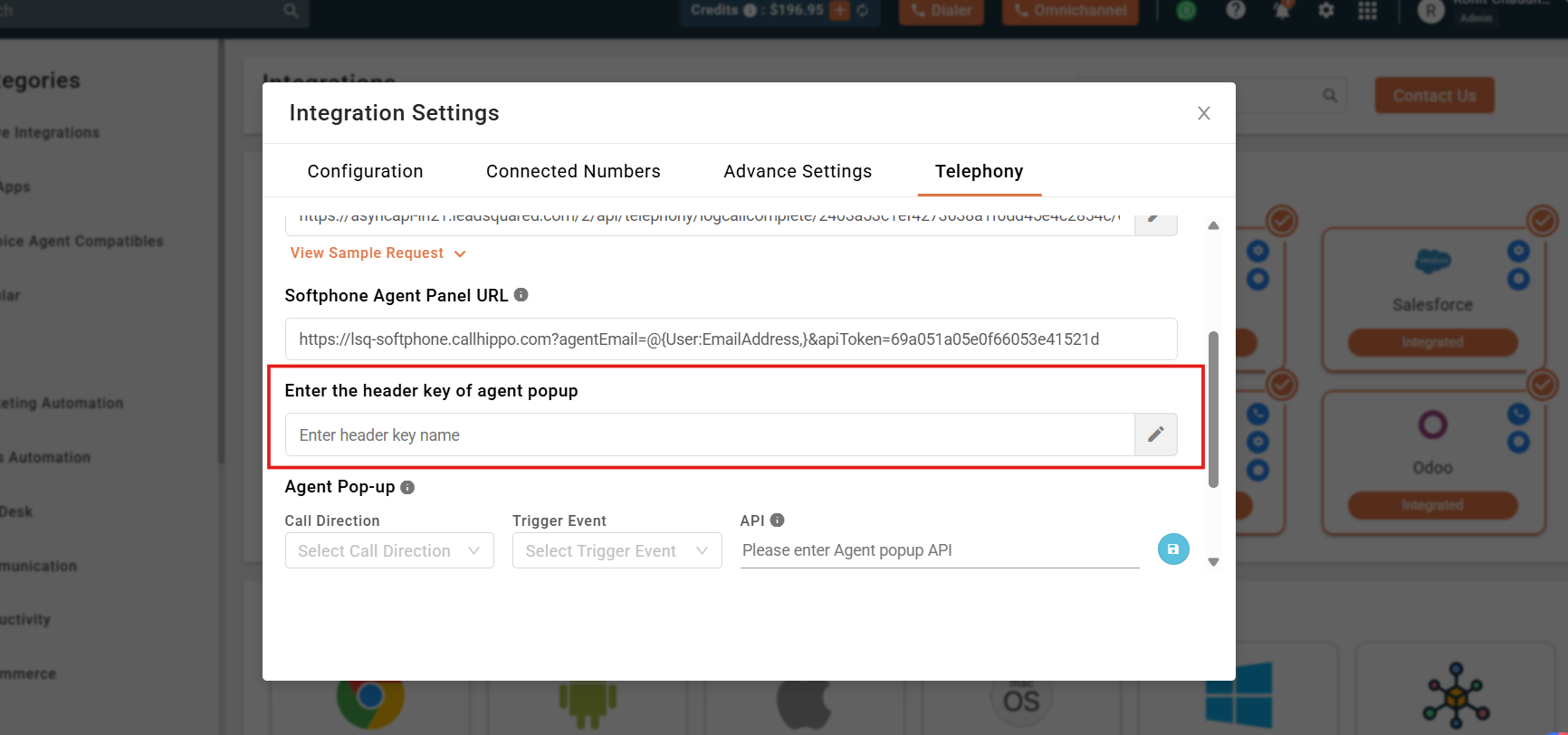Click the Contact Us button
1568x735 pixels.
[1434, 96]
